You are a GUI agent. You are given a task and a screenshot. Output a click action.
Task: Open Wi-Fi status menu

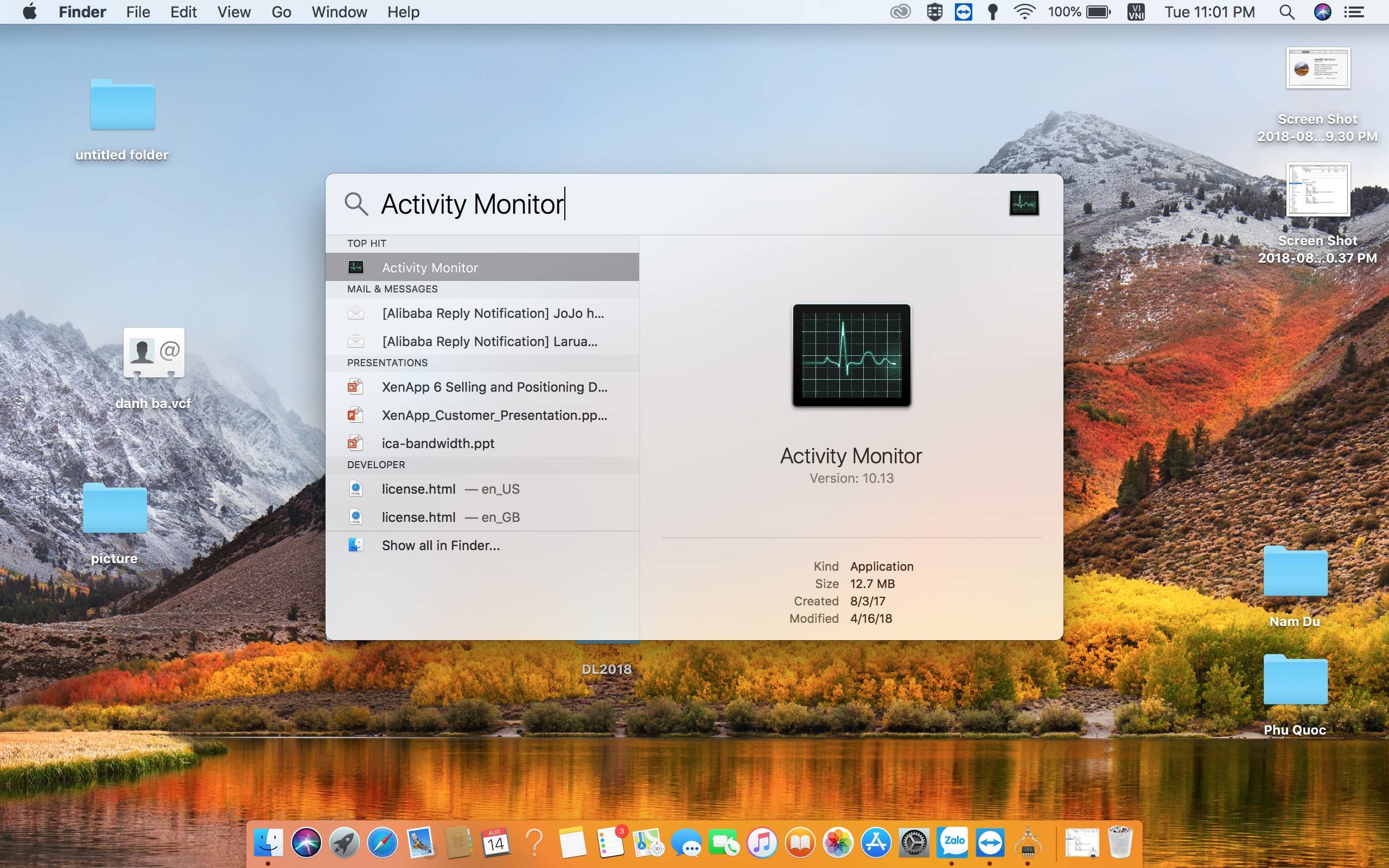click(1024, 12)
